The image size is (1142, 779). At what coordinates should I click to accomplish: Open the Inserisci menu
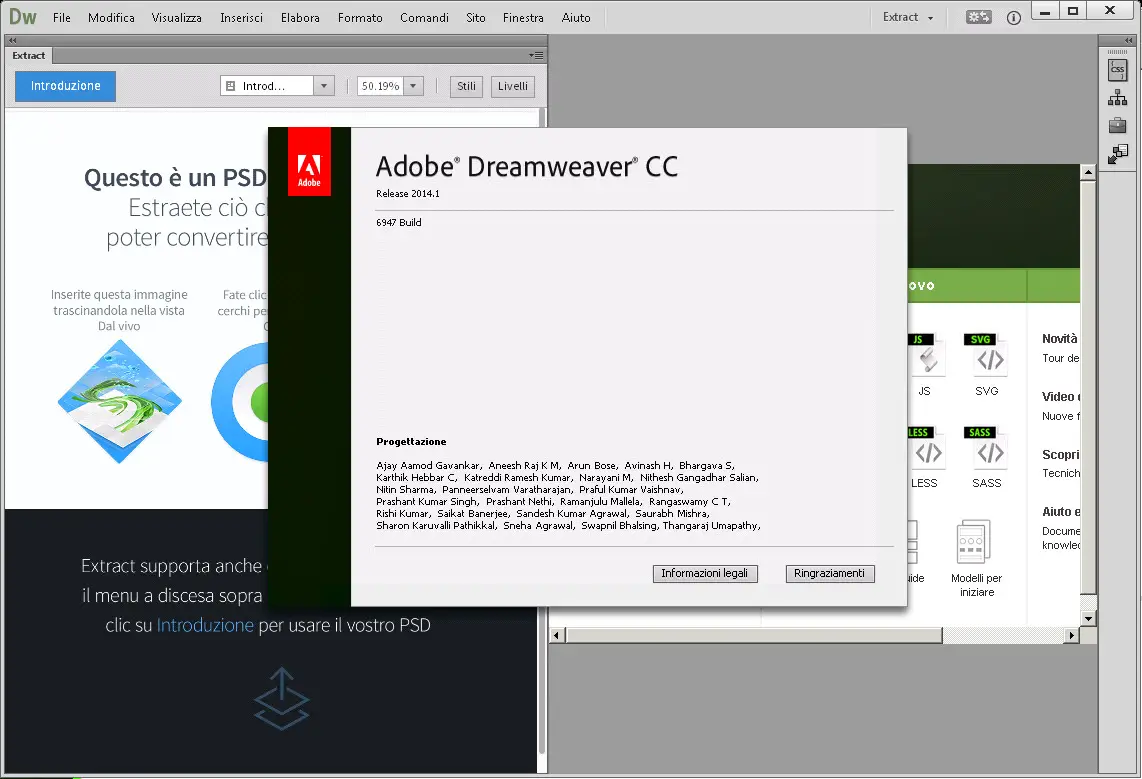[x=241, y=17]
